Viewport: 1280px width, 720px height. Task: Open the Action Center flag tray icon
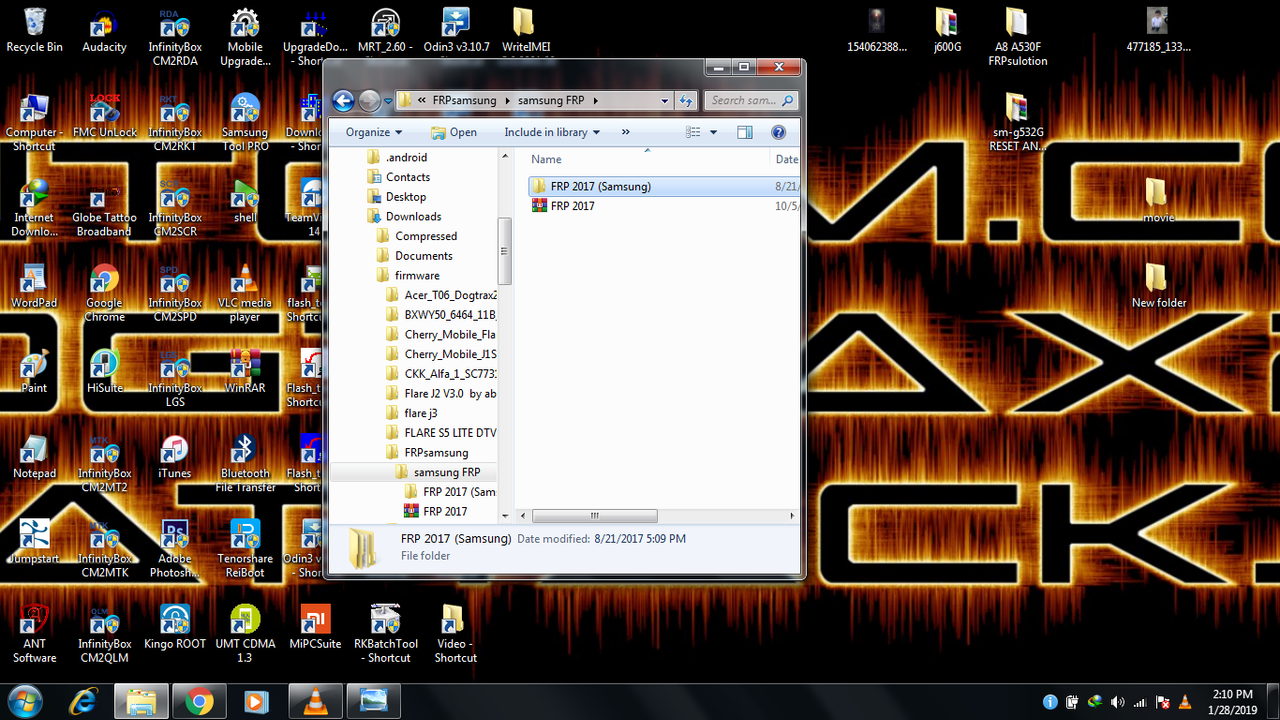click(1163, 702)
